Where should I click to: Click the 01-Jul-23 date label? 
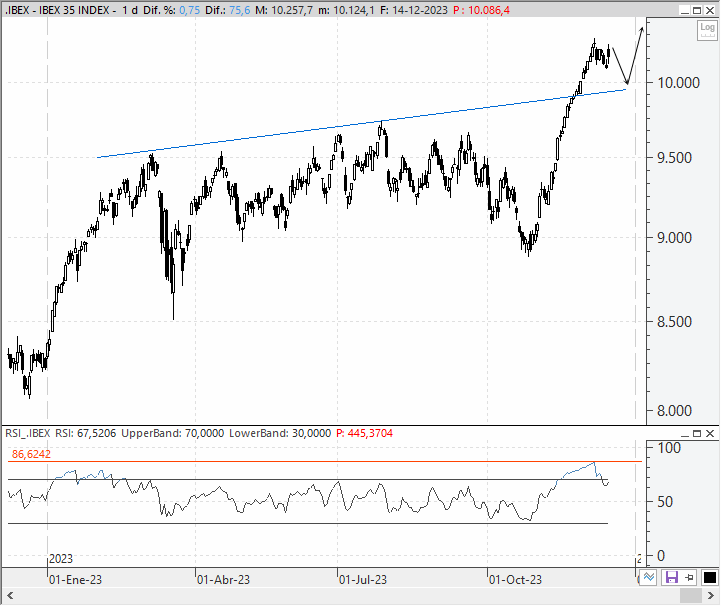point(363,580)
